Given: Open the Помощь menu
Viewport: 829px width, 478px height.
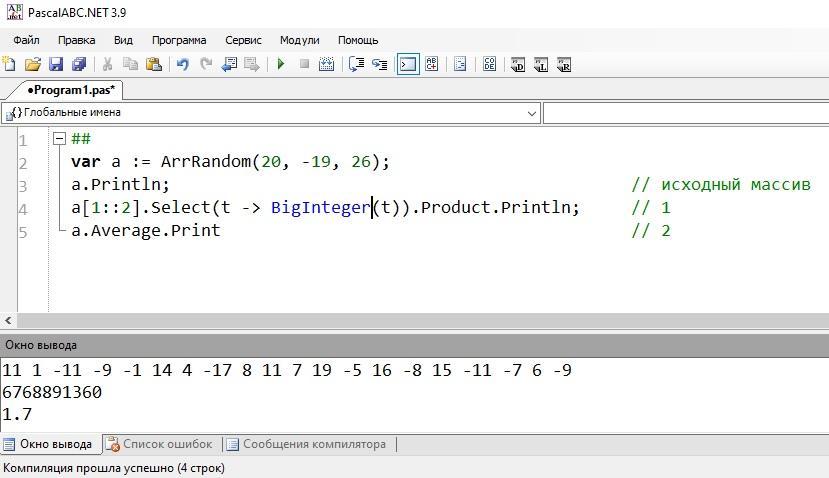Looking at the screenshot, I should (358, 40).
